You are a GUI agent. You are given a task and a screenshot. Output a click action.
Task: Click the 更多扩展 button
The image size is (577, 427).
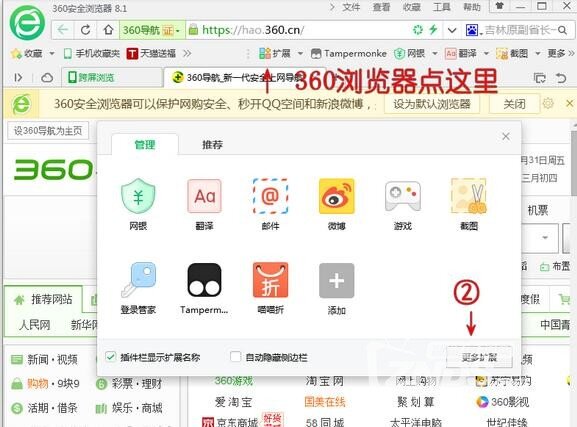[x=479, y=357]
